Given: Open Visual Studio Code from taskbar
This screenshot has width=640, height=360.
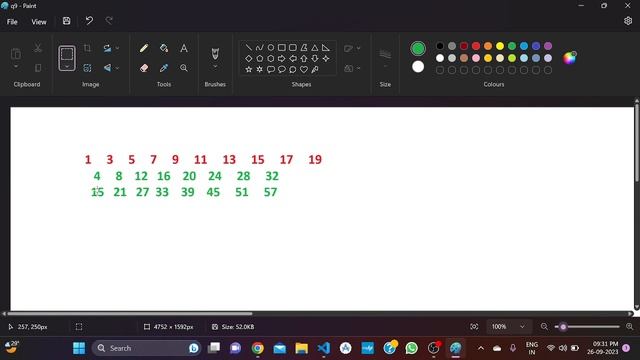Looking at the screenshot, I should tap(324, 348).
